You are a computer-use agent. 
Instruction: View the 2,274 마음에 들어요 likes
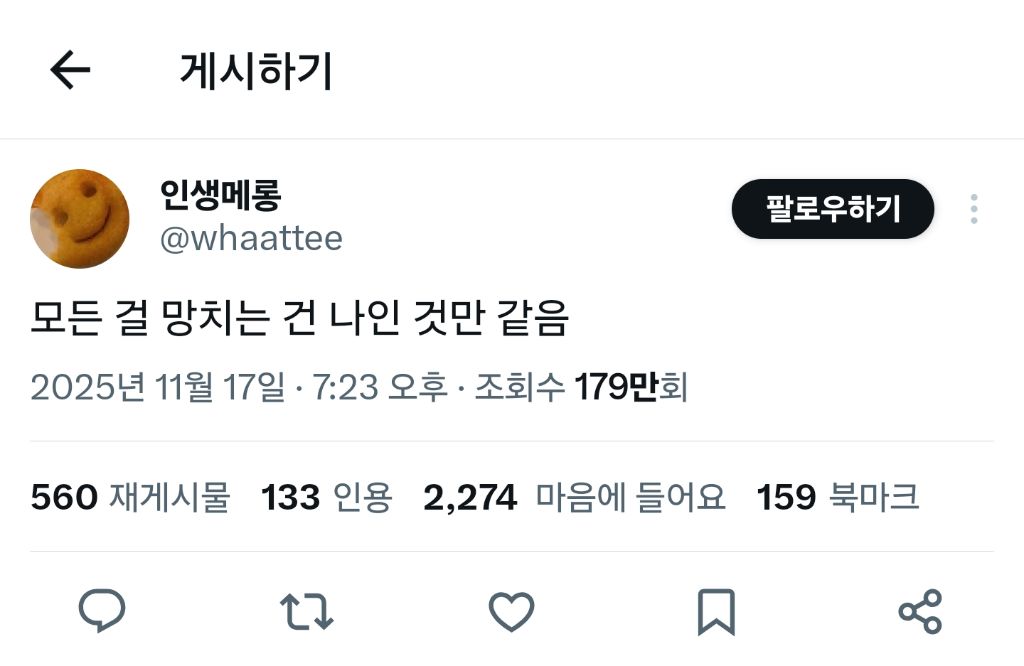point(575,497)
